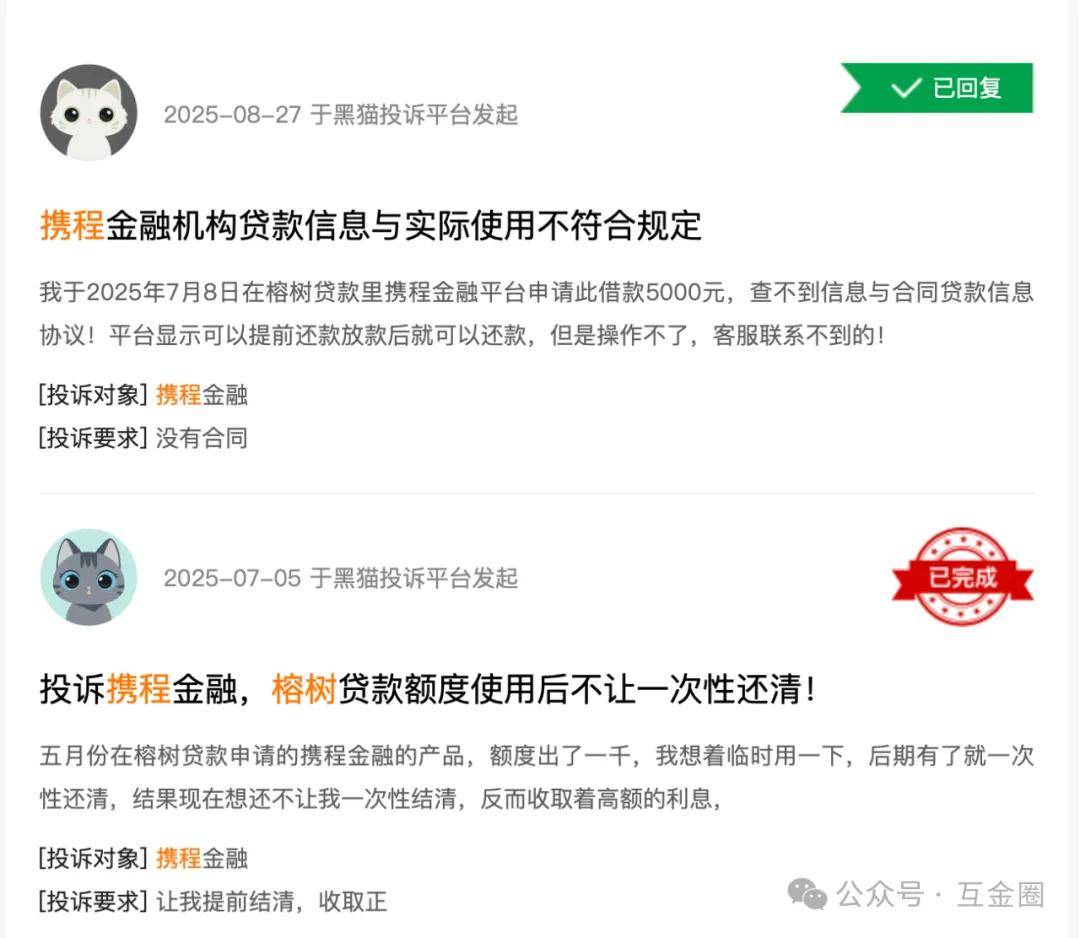Image resolution: width=1080 pixels, height=938 pixels.
Task: Click the white checkmark in green badge
Action: (906, 88)
